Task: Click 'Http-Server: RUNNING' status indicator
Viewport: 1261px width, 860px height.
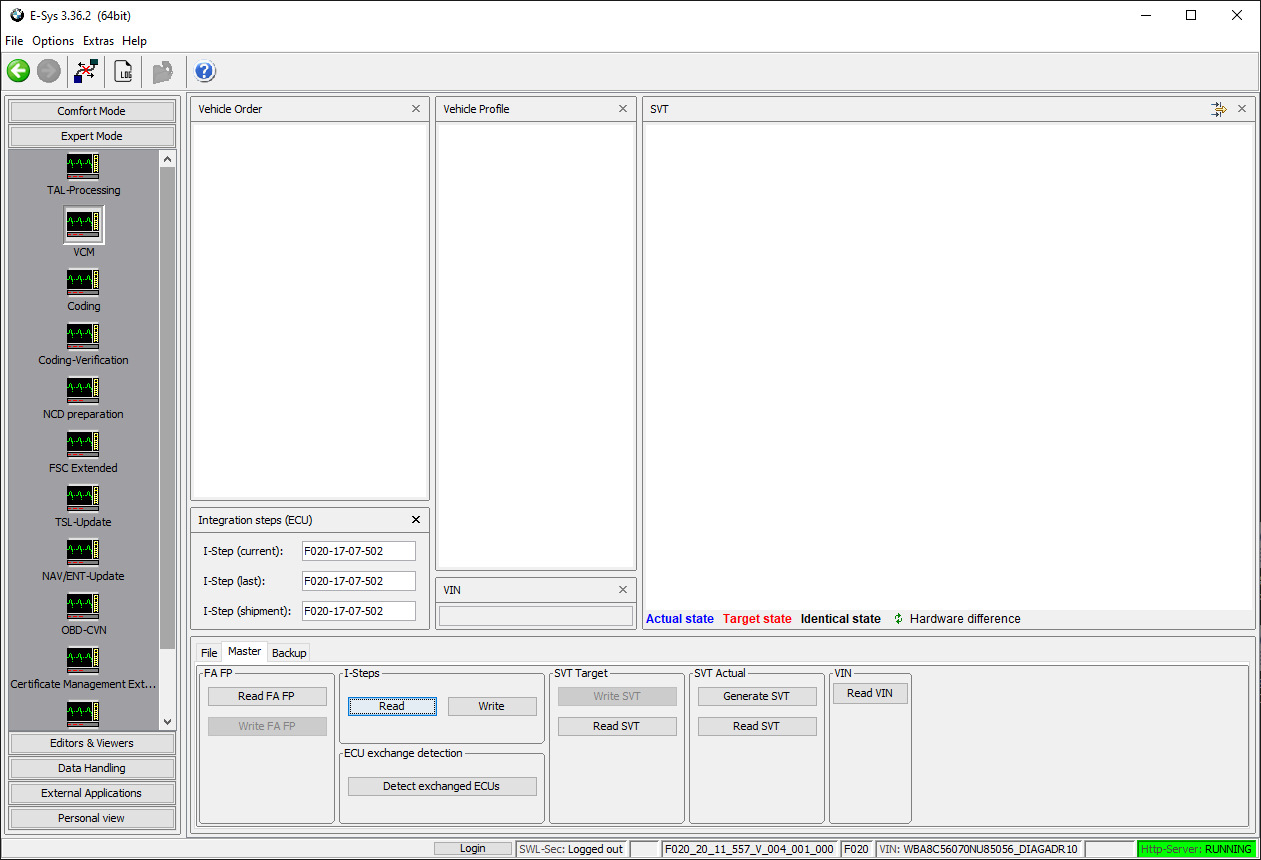Action: [1196, 849]
